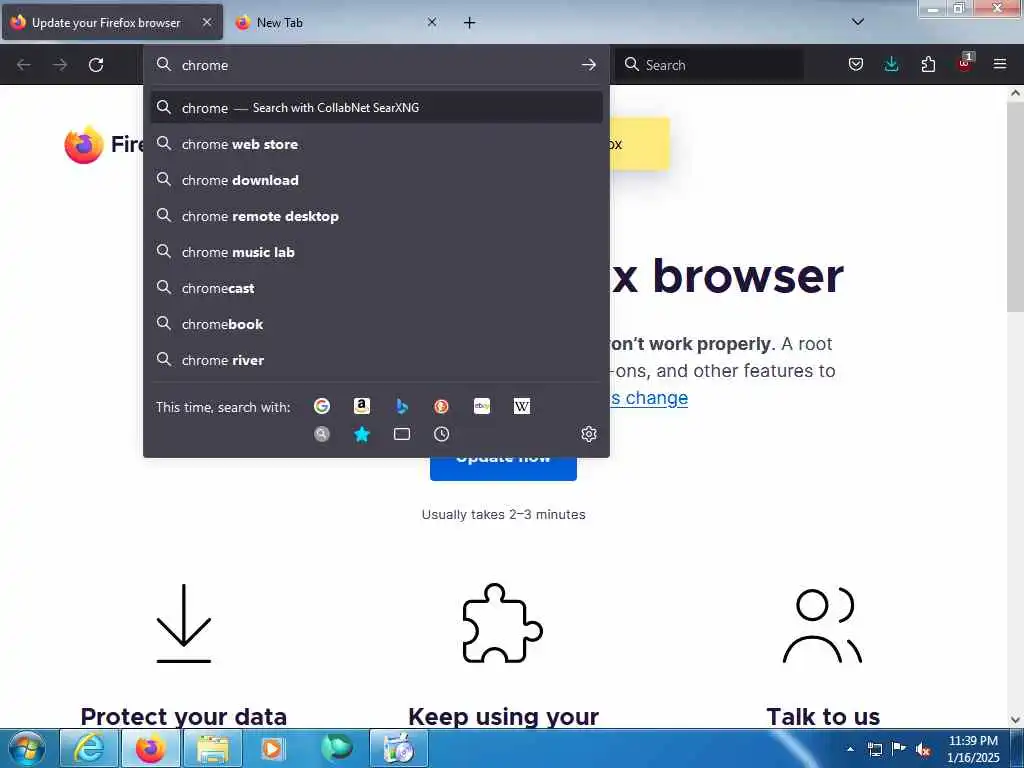Image resolution: width=1024 pixels, height=768 pixels.
Task: Select suggestion chrome Search with CollabNet SearXNG
Action: pos(377,108)
